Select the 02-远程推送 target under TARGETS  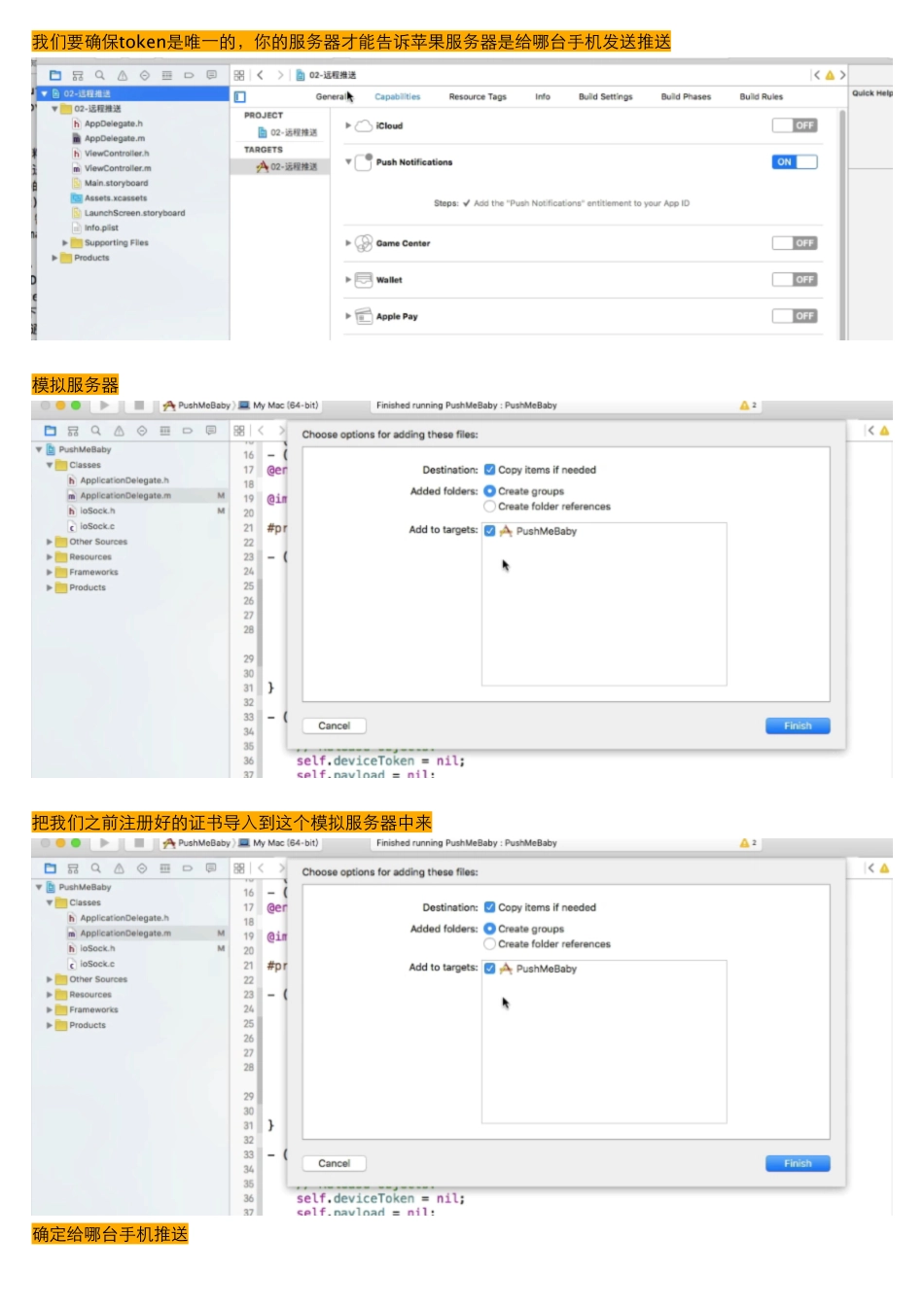[x=293, y=167]
